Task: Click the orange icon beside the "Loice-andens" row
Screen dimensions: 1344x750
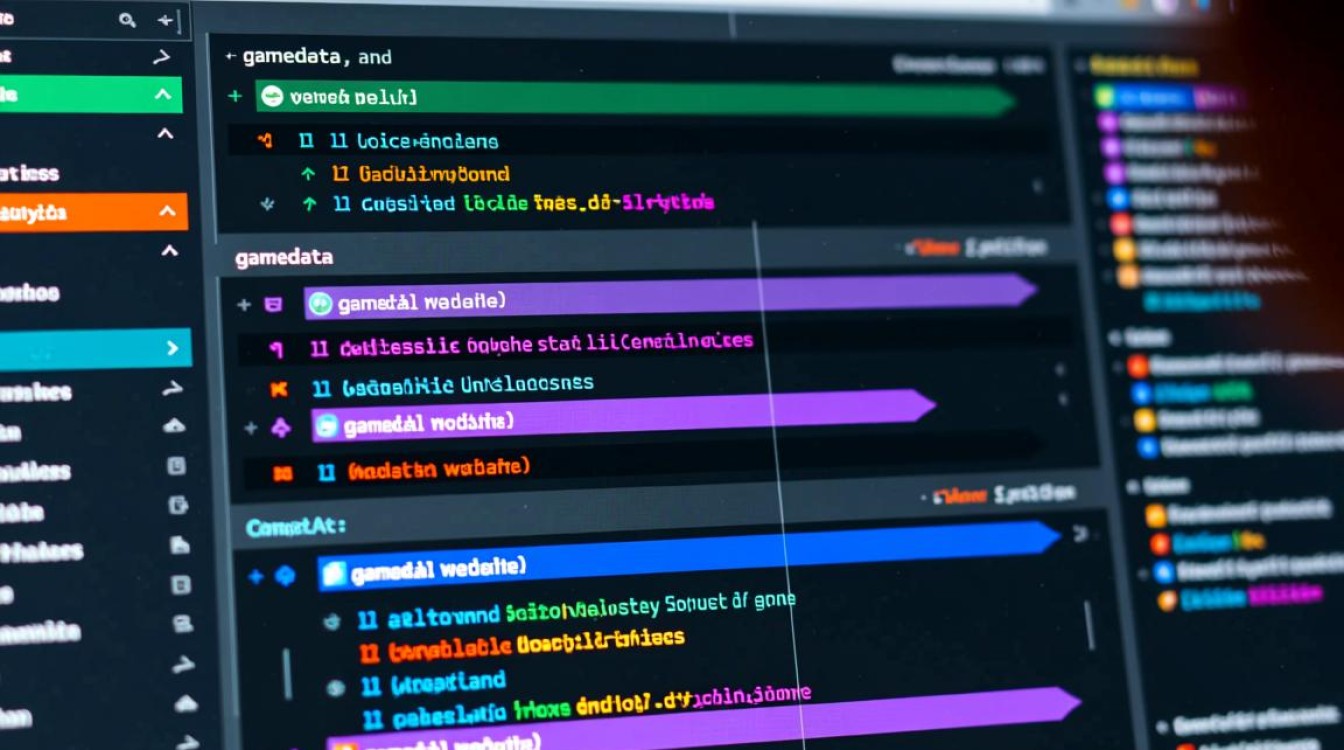Action: (265, 141)
